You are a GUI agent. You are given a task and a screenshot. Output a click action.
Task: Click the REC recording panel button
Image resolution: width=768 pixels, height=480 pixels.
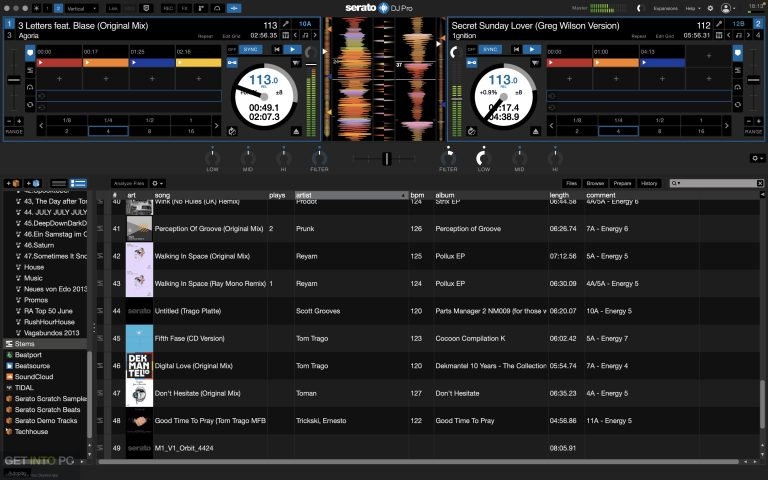tap(168, 8)
